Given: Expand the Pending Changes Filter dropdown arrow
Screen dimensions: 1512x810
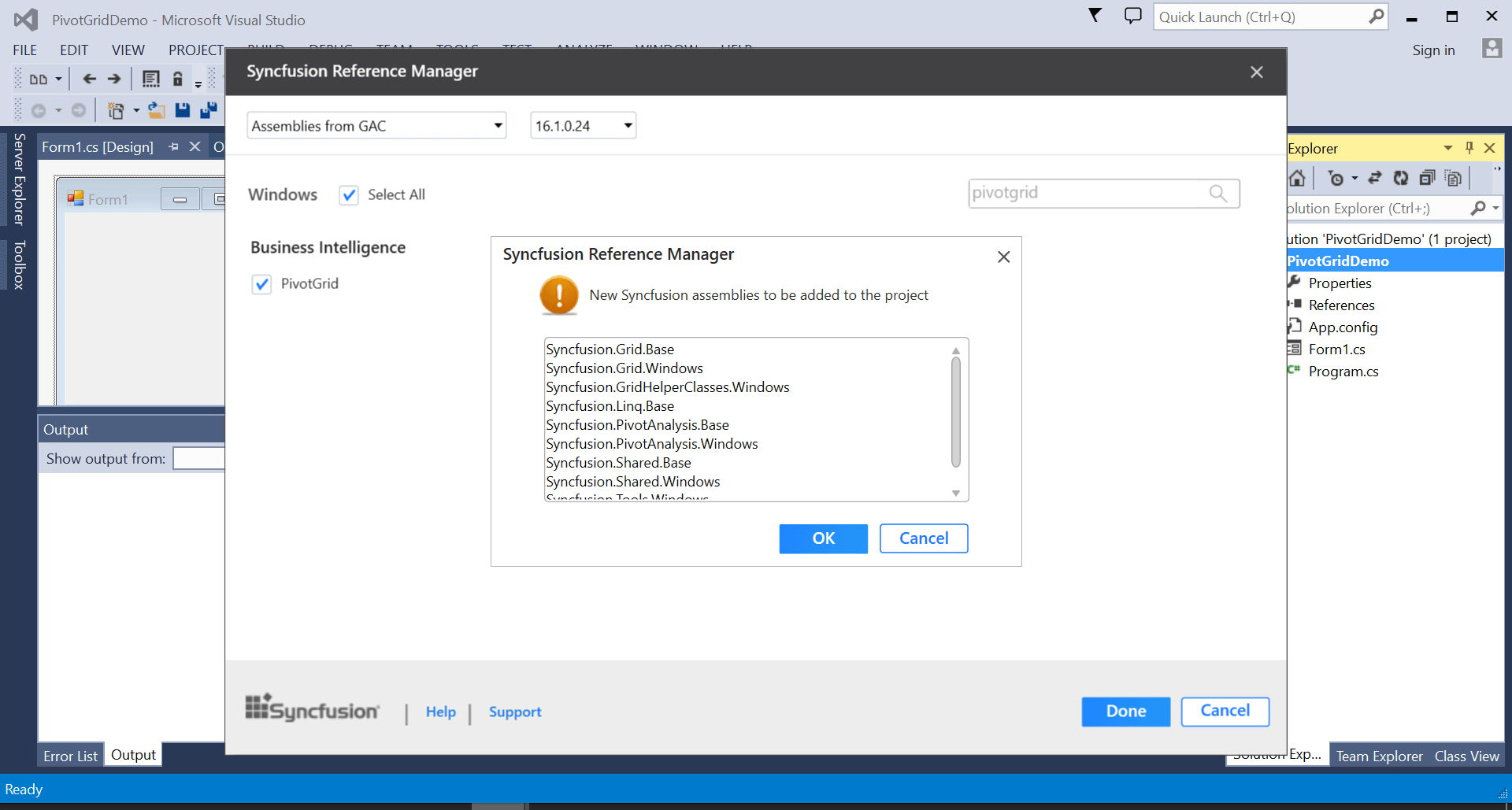Looking at the screenshot, I should tap(1354, 179).
